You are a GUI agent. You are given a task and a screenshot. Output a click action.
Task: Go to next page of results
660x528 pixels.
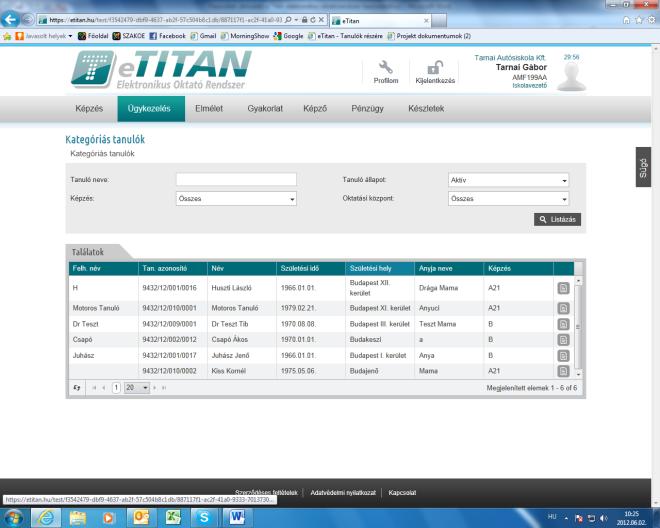154,387
